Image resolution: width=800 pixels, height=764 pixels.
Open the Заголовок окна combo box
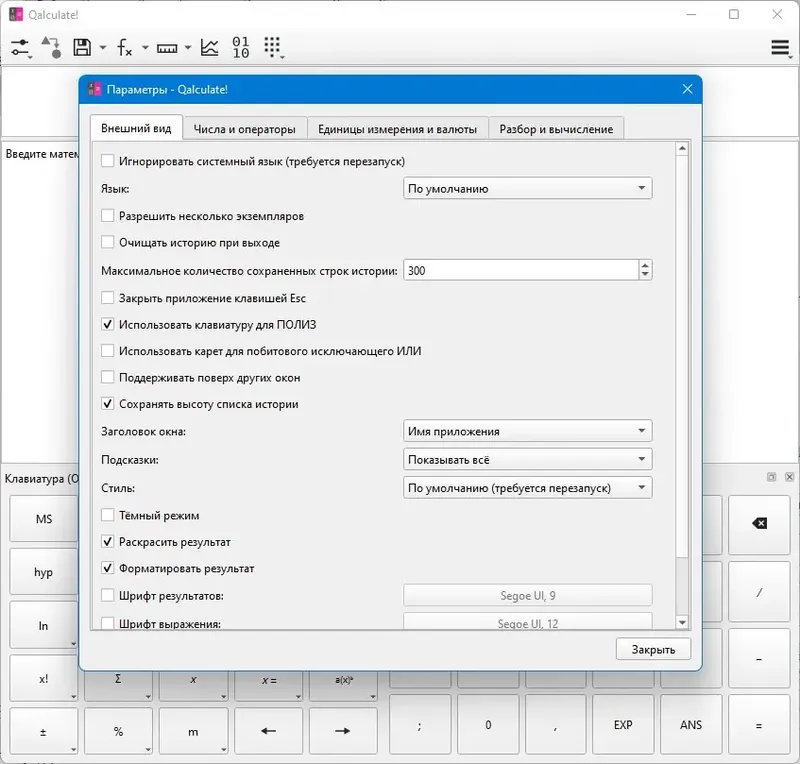coord(527,431)
